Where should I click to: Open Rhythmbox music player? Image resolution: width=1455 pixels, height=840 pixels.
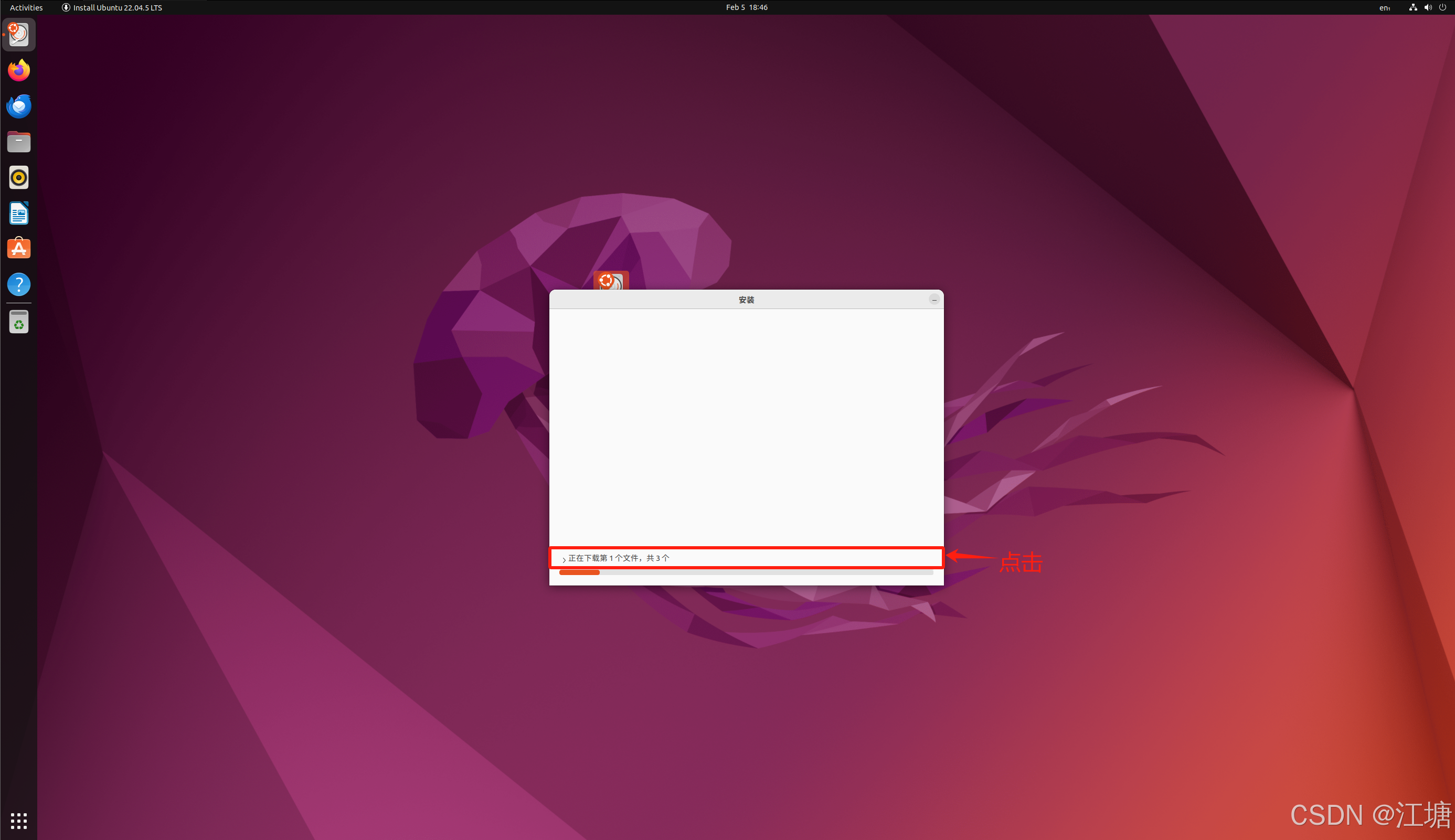tap(18, 178)
